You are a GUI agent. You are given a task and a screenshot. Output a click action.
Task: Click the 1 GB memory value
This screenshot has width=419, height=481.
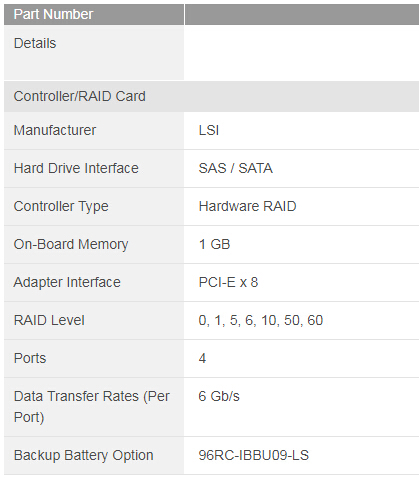point(214,244)
